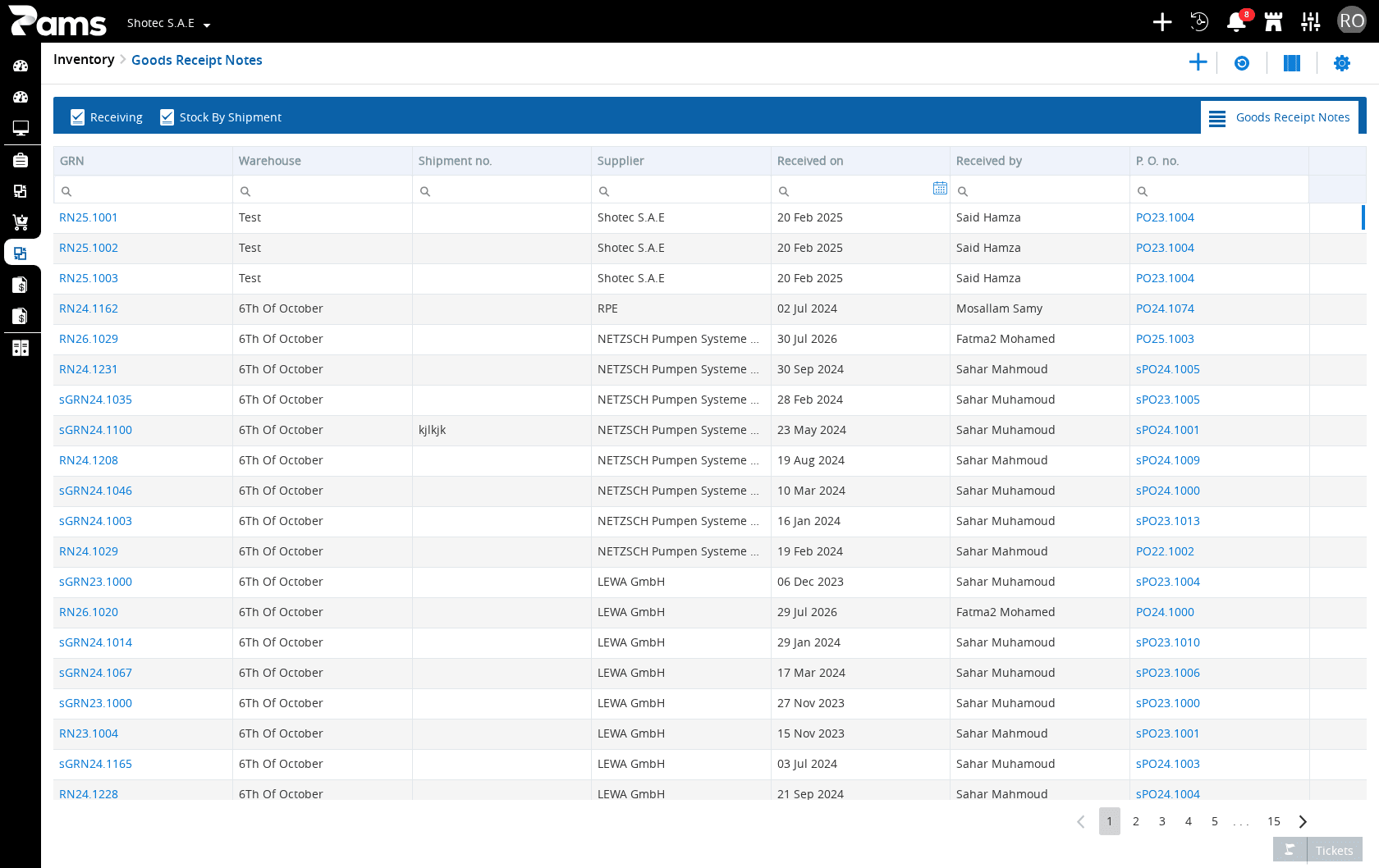Screen dimensions: 1379x868
Task: Click the GRN filter input field
Action: click(144, 190)
